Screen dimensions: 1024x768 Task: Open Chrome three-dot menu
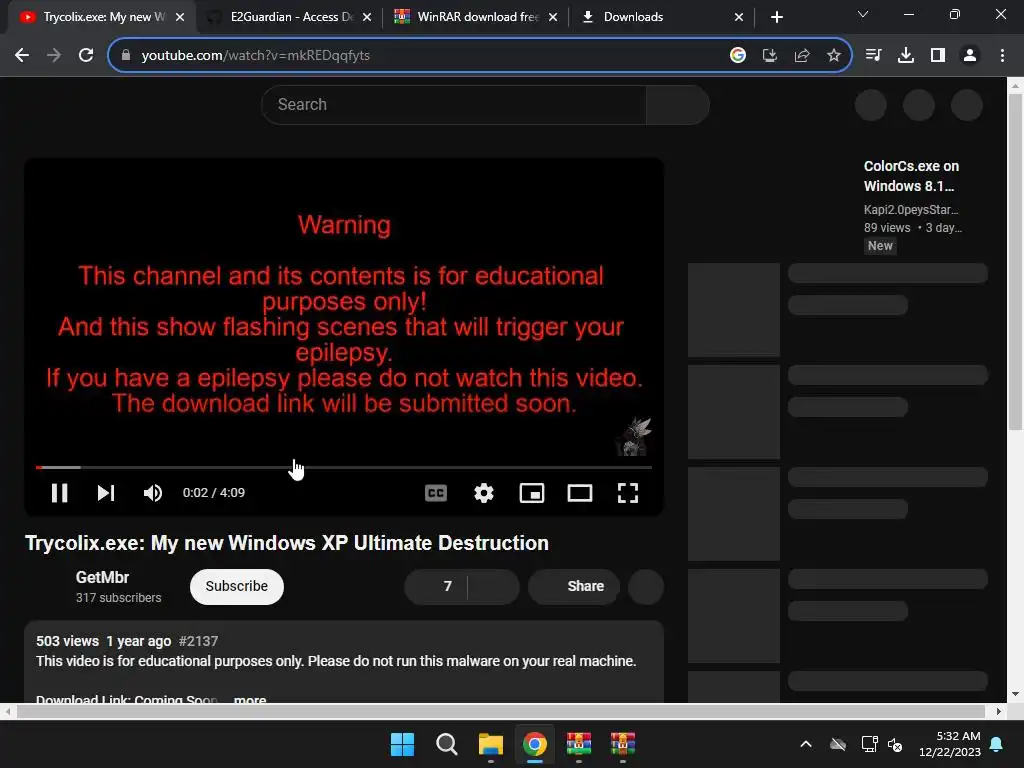pyautogui.click(x=1002, y=56)
